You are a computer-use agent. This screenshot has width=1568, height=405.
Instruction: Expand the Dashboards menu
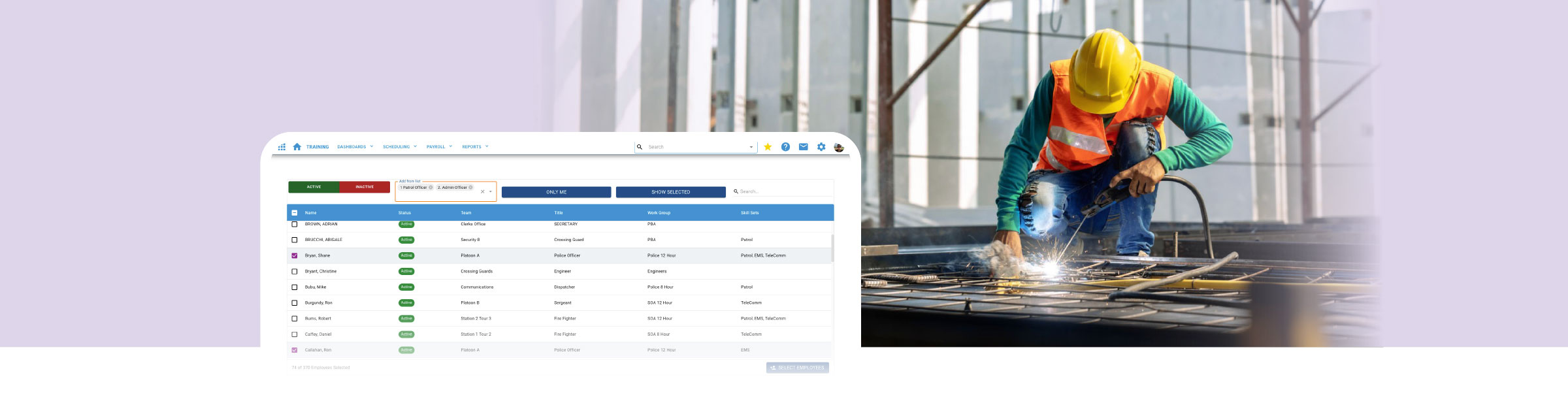tap(355, 147)
